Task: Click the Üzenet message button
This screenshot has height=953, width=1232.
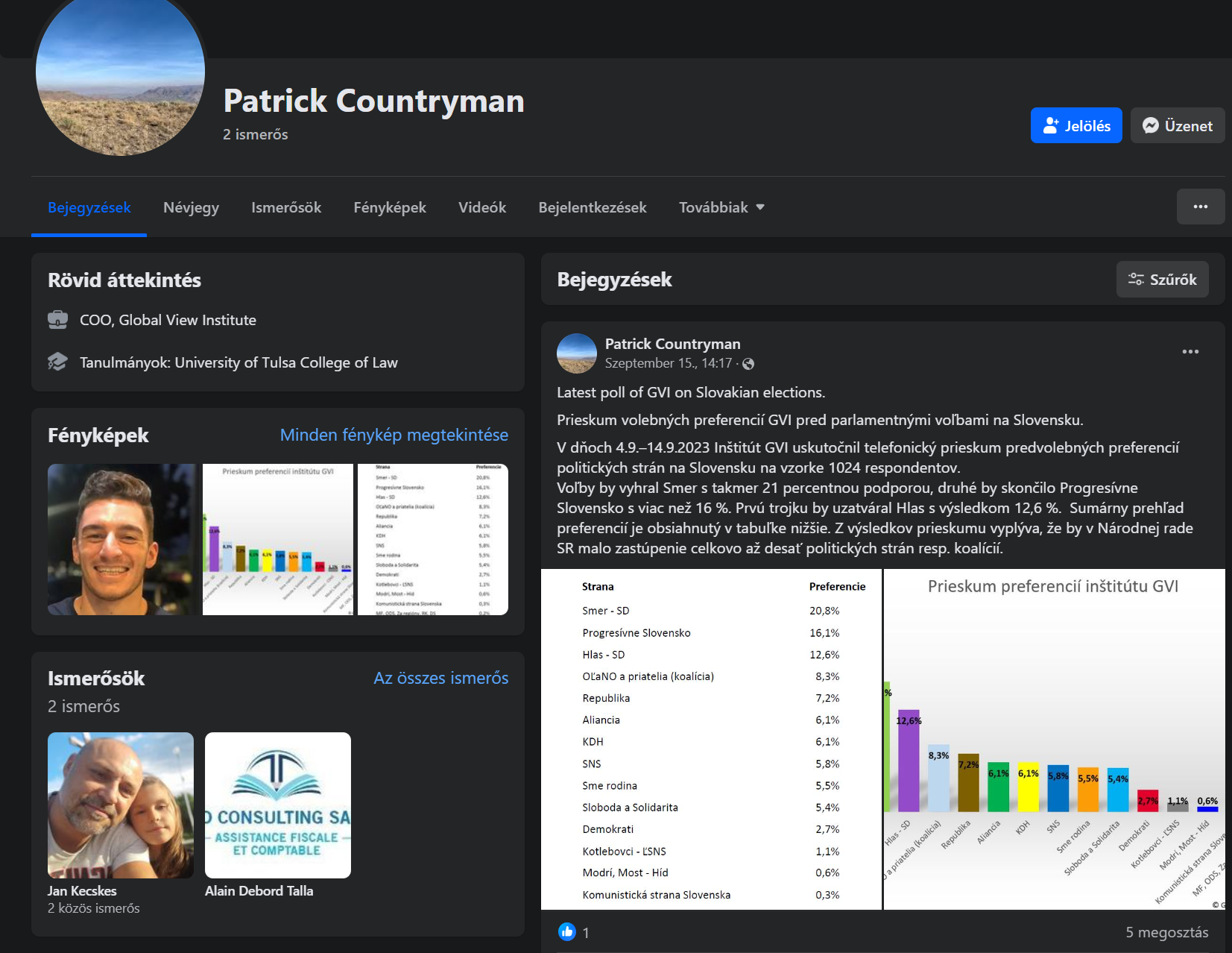Action: 1177,126
